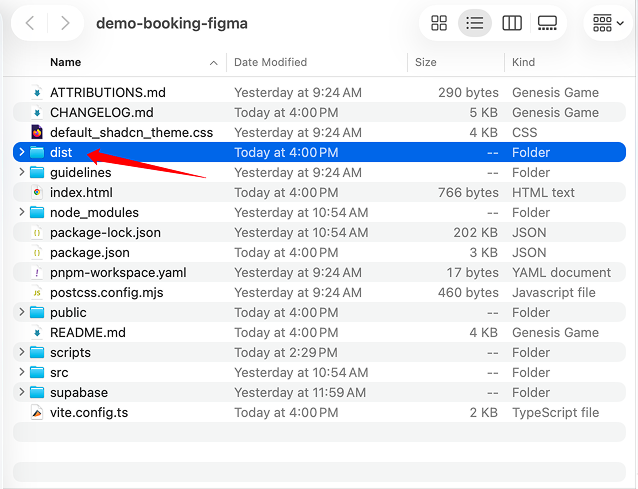The image size is (638, 489).
Task: Click the demo-booking-figma window title
Action: pos(172,23)
